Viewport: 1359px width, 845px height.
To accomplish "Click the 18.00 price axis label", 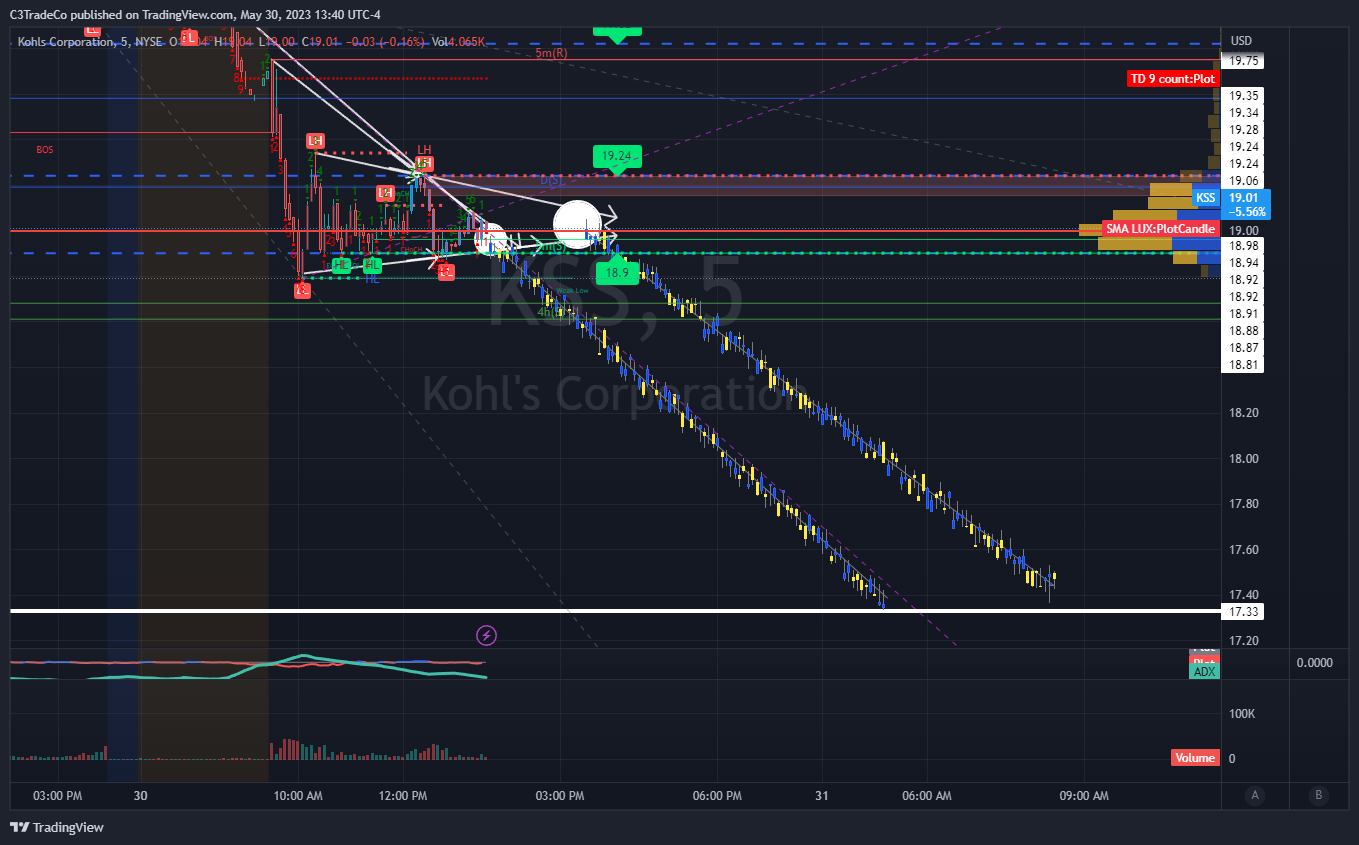I will pos(1244,459).
